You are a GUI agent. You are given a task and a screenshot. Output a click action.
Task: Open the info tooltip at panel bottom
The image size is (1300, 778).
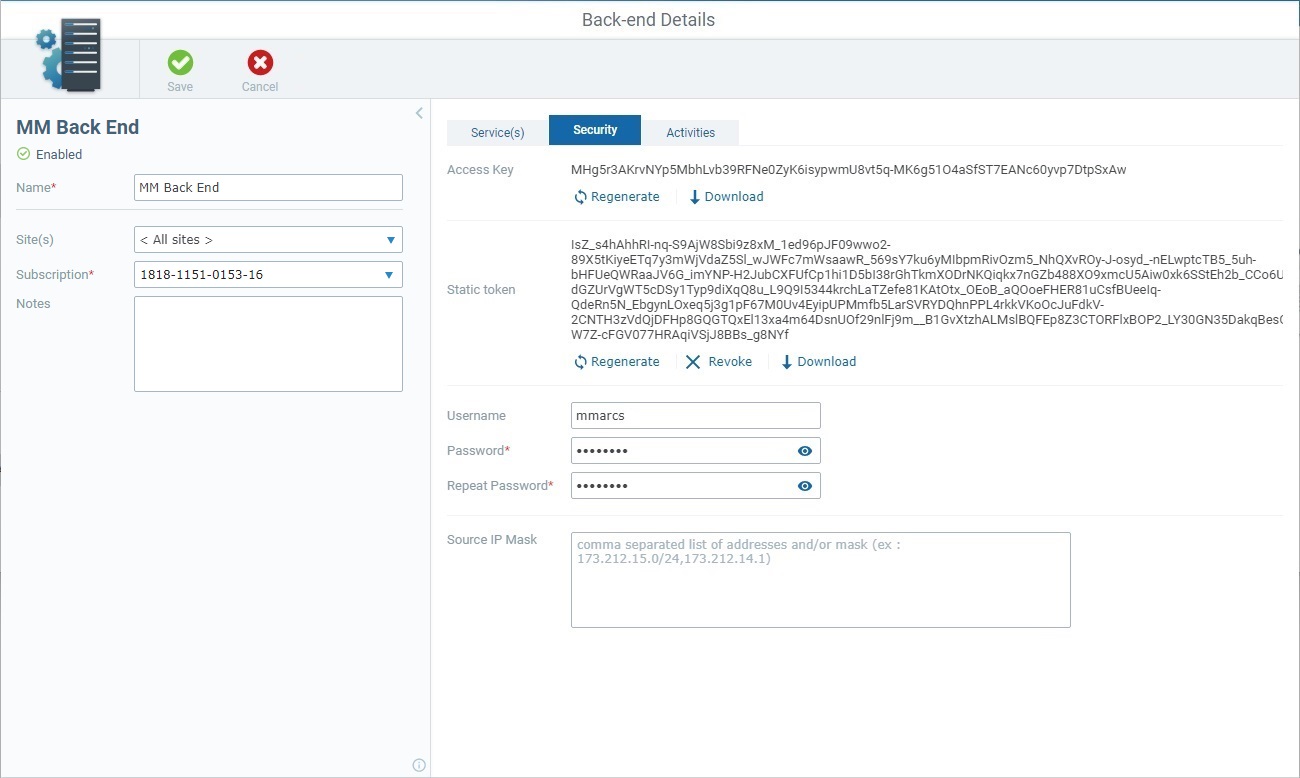(419, 764)
